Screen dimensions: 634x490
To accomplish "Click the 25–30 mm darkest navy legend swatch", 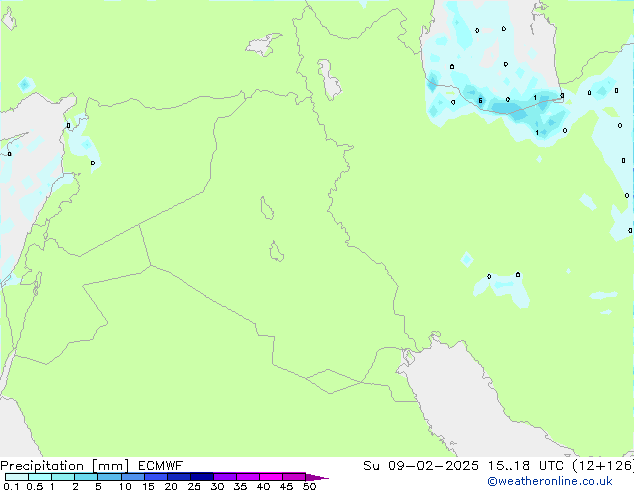I will click(x=202, y=477).
